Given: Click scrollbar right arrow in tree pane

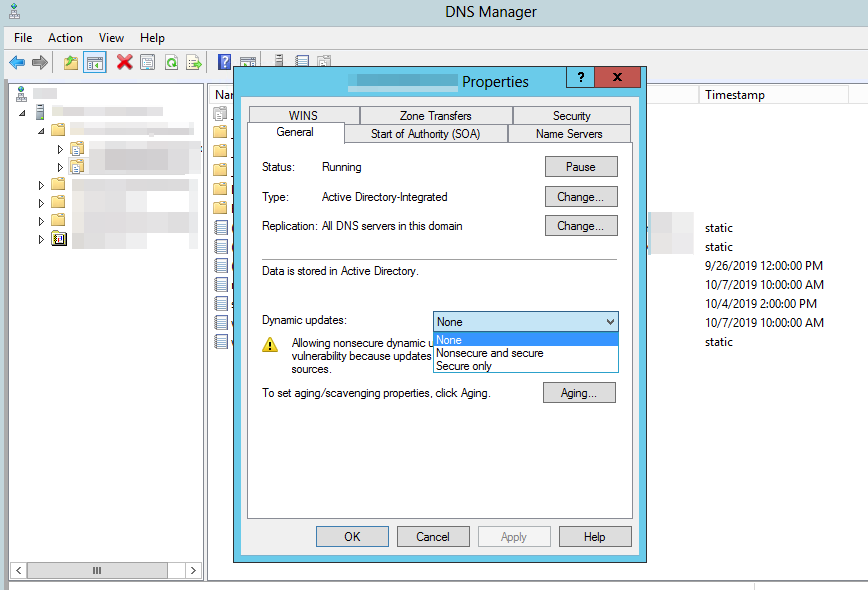Looking at the screenshot, I should point(193,570).
